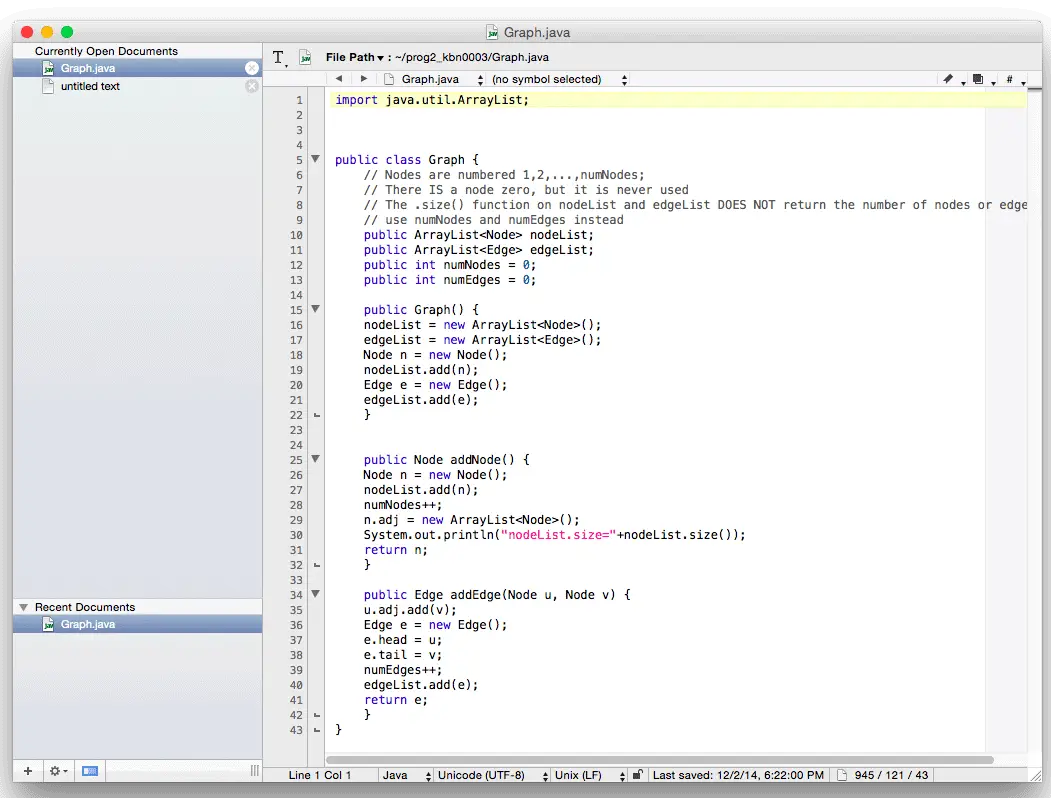
Task: Click the 'public Node addNode() {' line
Action: [x=446, y=460]
